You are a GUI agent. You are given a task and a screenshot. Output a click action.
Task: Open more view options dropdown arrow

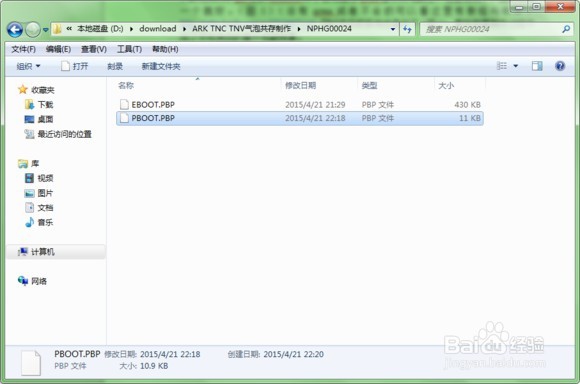(516, 66)
